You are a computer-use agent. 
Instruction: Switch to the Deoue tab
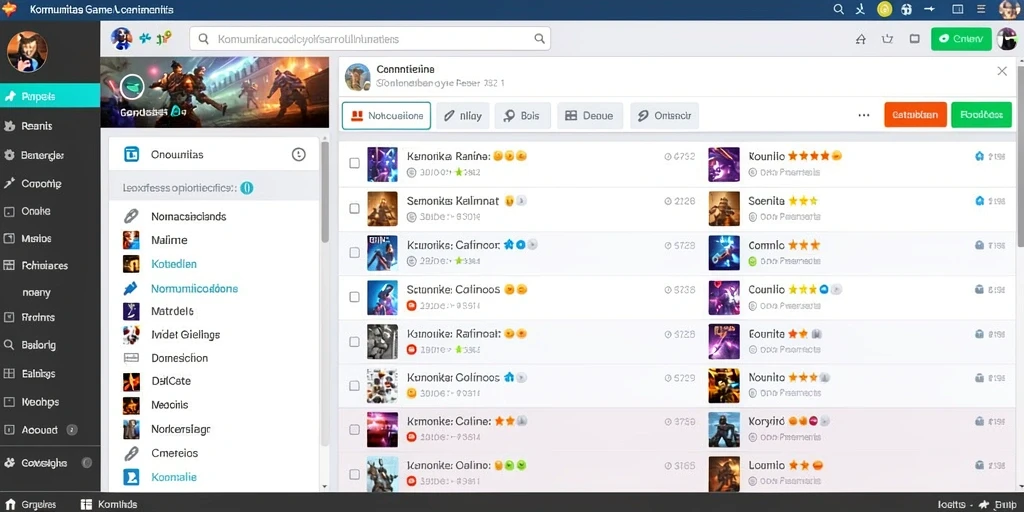pyautogui.click(x=589, y=116)
